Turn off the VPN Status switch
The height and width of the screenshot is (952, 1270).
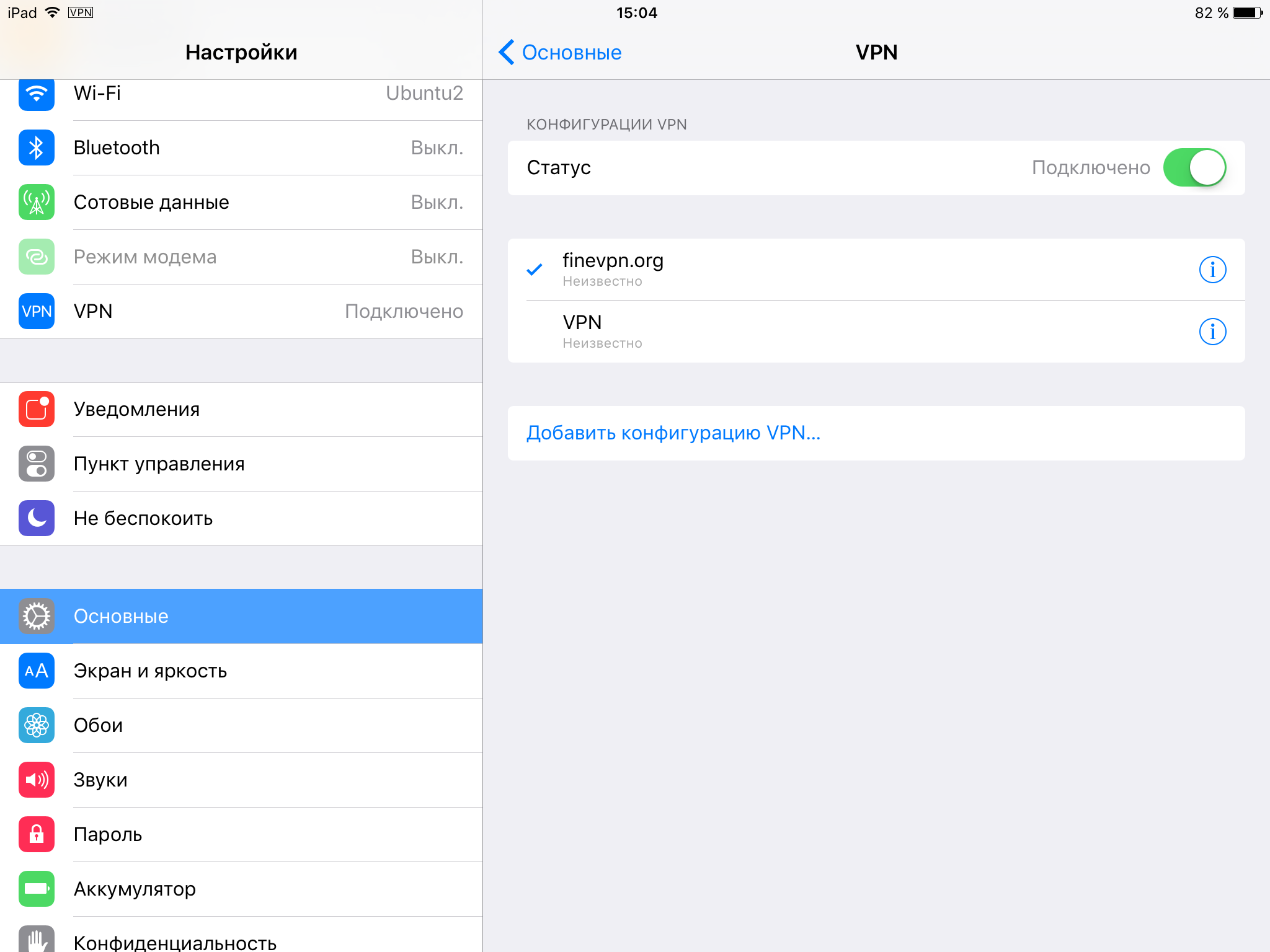(x=1194, y=167)
